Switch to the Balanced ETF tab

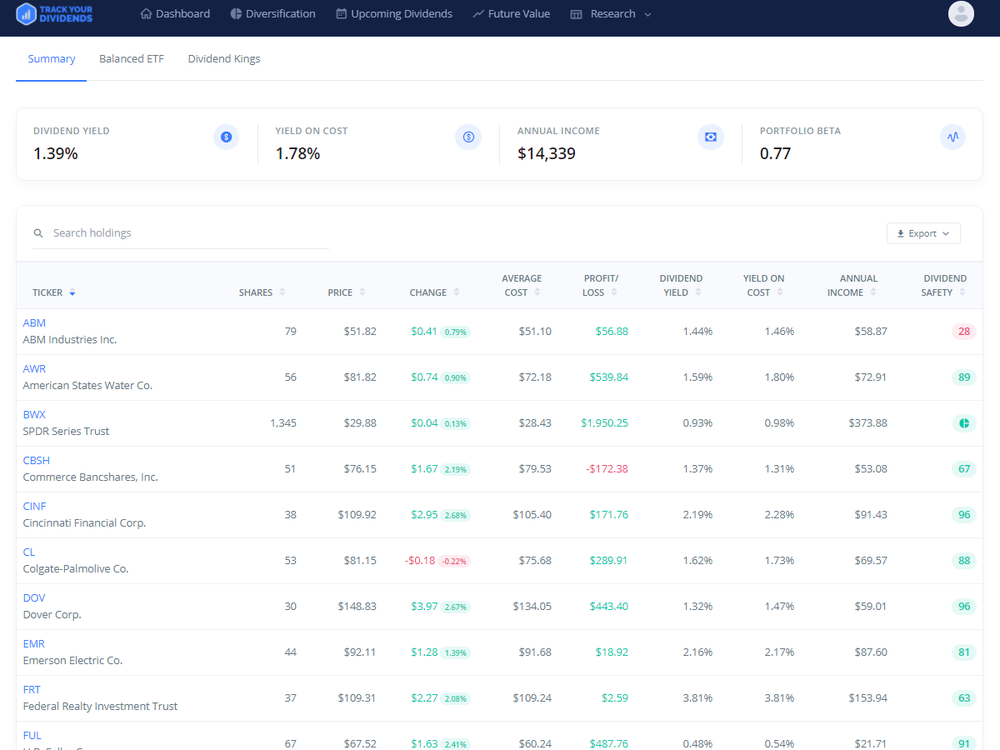[x=131, y=59]
